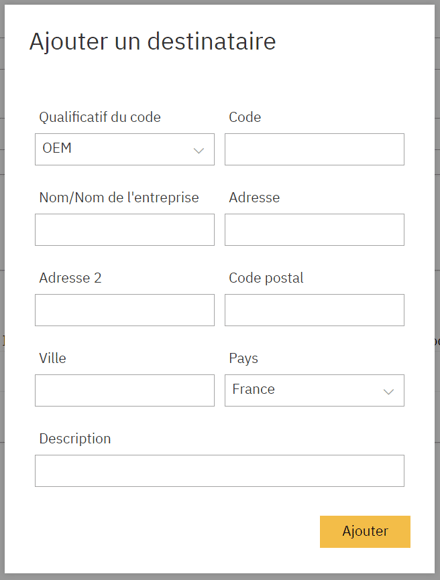Viewport: 440px width, 580px height.
Task: Click the Nom/Nom de l'entreprise input box
Action: 125,230
